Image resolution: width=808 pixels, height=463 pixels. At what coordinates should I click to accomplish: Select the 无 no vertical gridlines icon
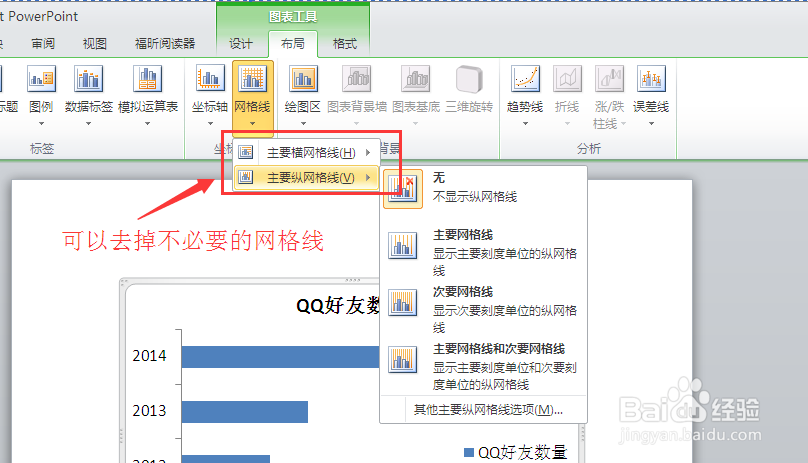pos(403,189)
